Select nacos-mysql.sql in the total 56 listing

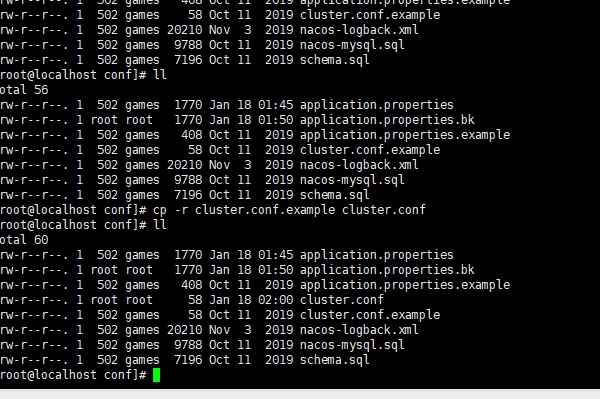point(352,180)
